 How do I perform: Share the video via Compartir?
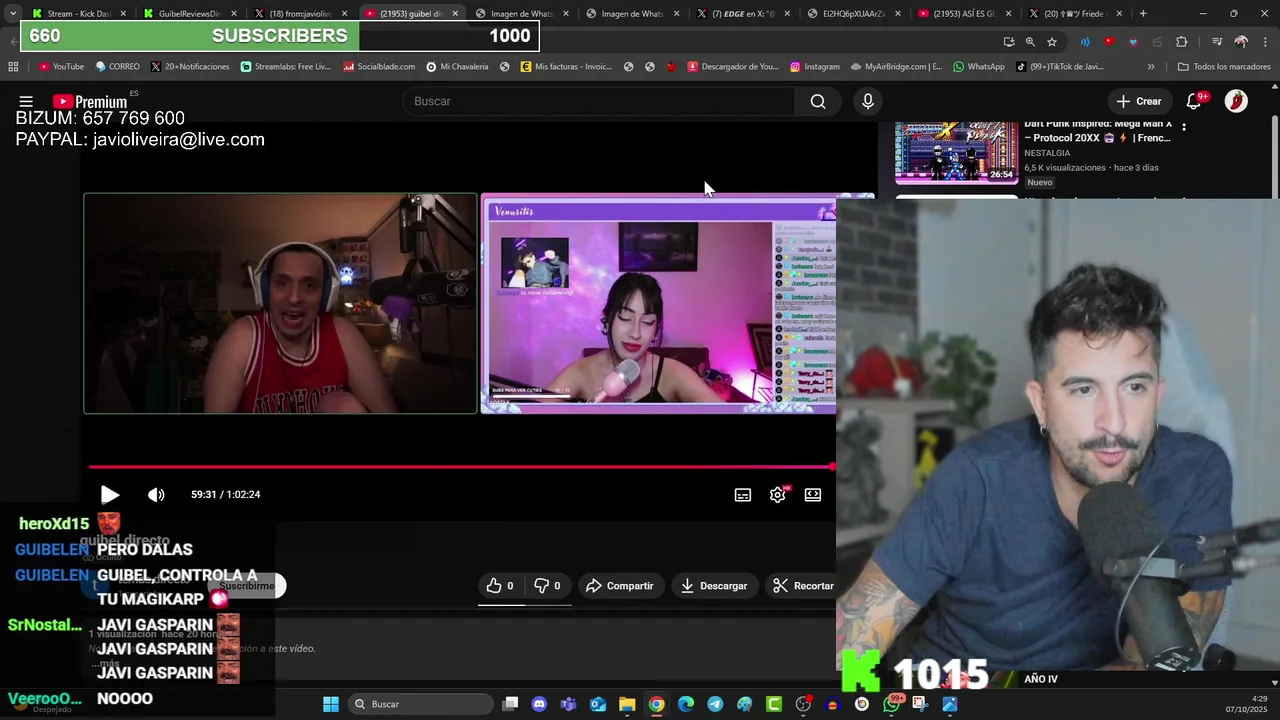(620, 586)
